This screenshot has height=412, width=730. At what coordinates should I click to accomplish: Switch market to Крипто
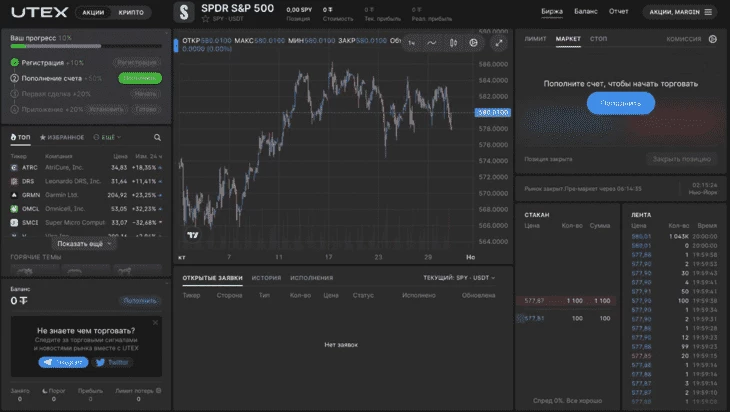(x=131, y=12)
